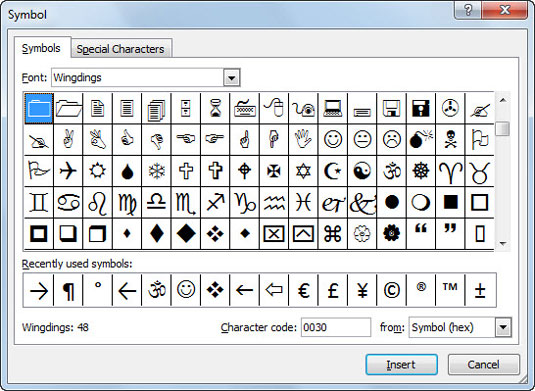The height and width of the screenshot is (391, 535).
Task: Select the Om symbol in the main grid
Action: [x=391, y=171]
